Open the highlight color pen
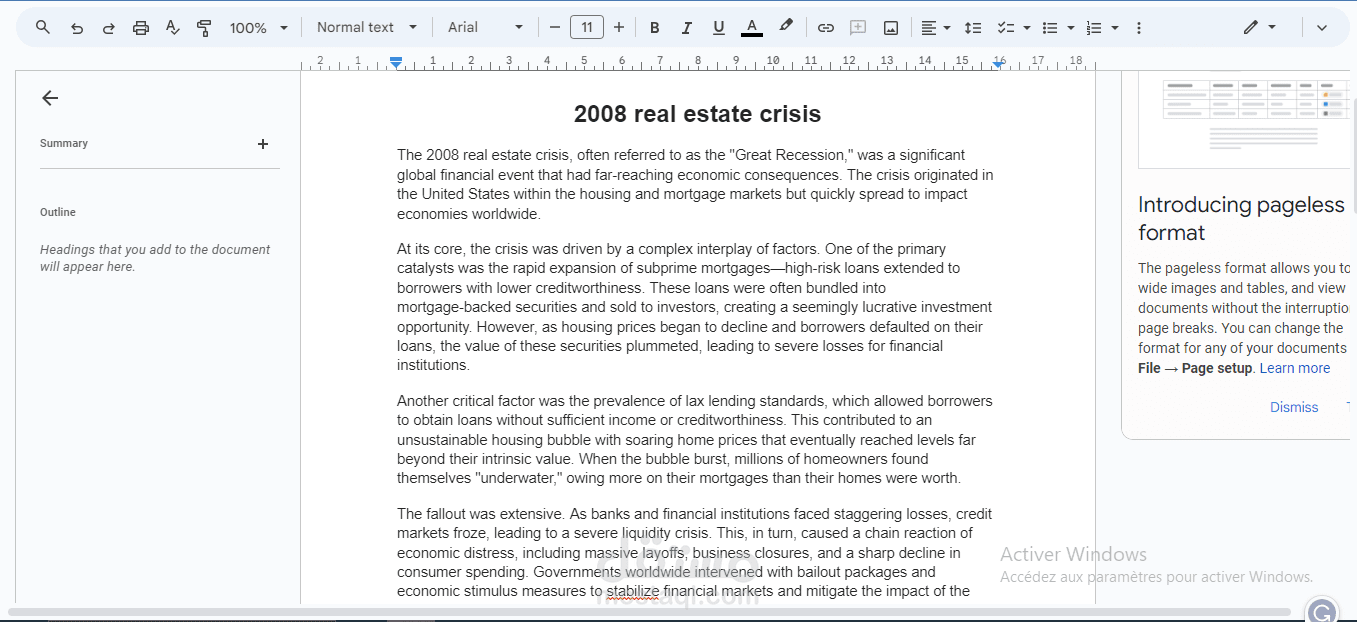Image resolution: width=1357 pixels, height=622 pixels. [x=786, y=27]
